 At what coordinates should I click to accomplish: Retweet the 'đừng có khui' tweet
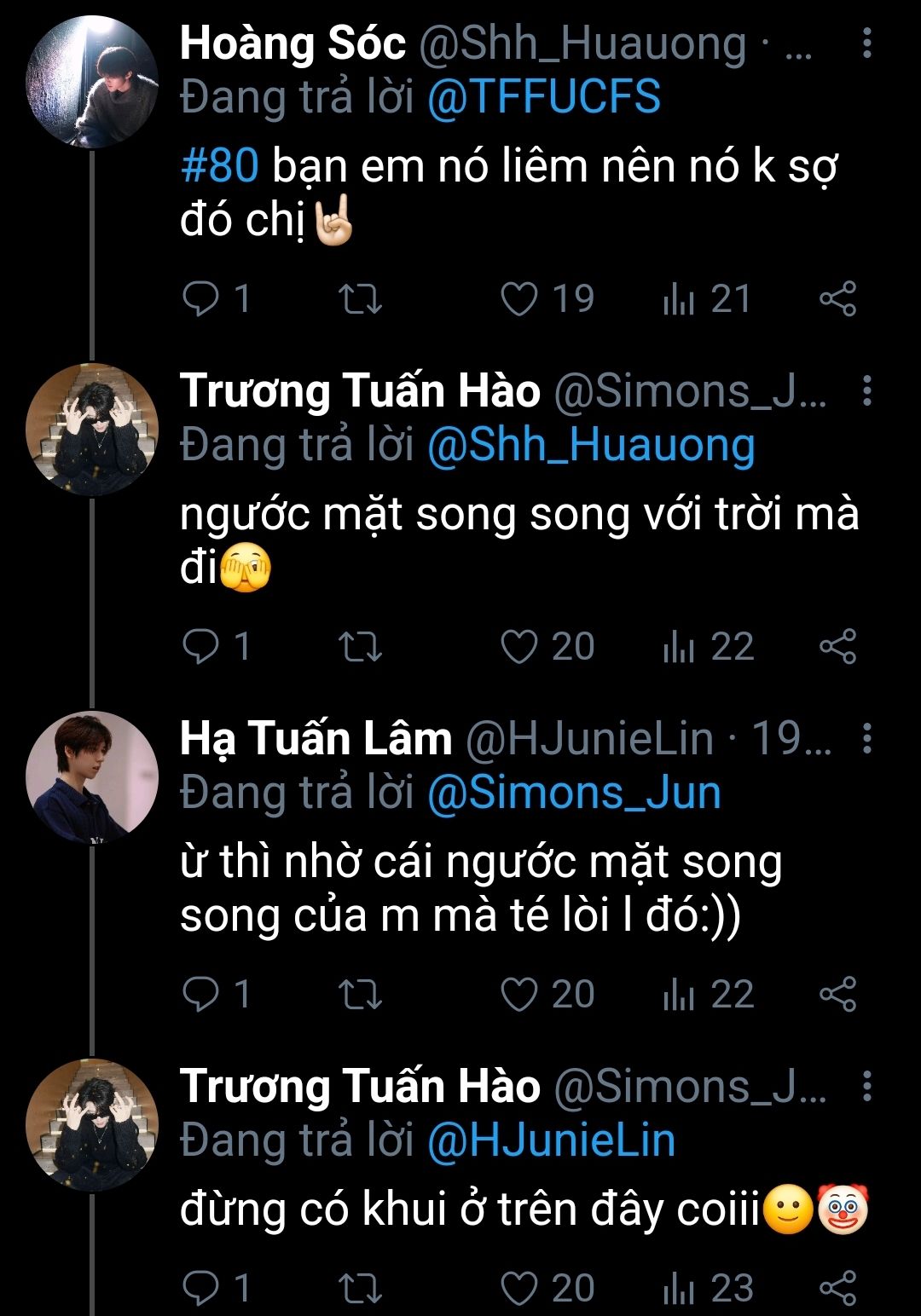pos(360,1288)
